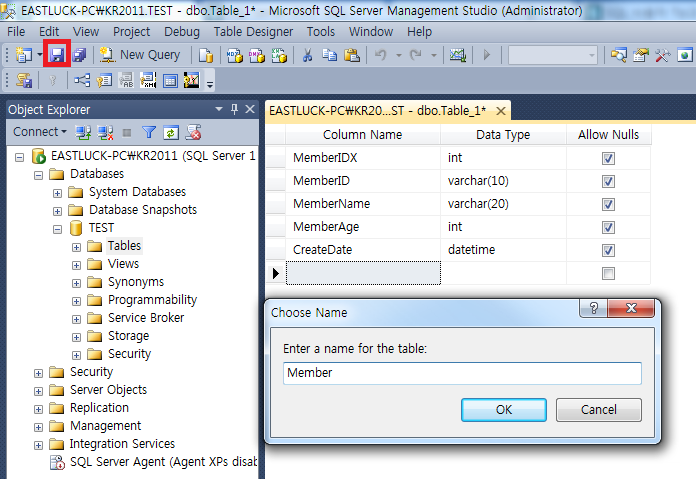This screenshot has height=479, width=696.
Task: Open the Debug menu
Action: [182, 32]
